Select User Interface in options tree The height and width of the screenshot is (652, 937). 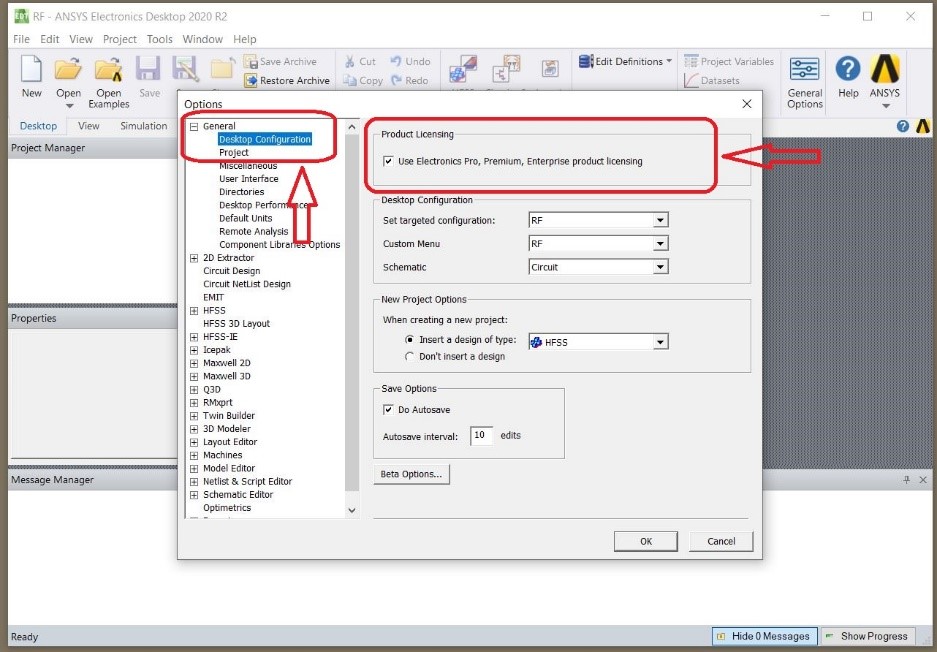tap(249, 179)
